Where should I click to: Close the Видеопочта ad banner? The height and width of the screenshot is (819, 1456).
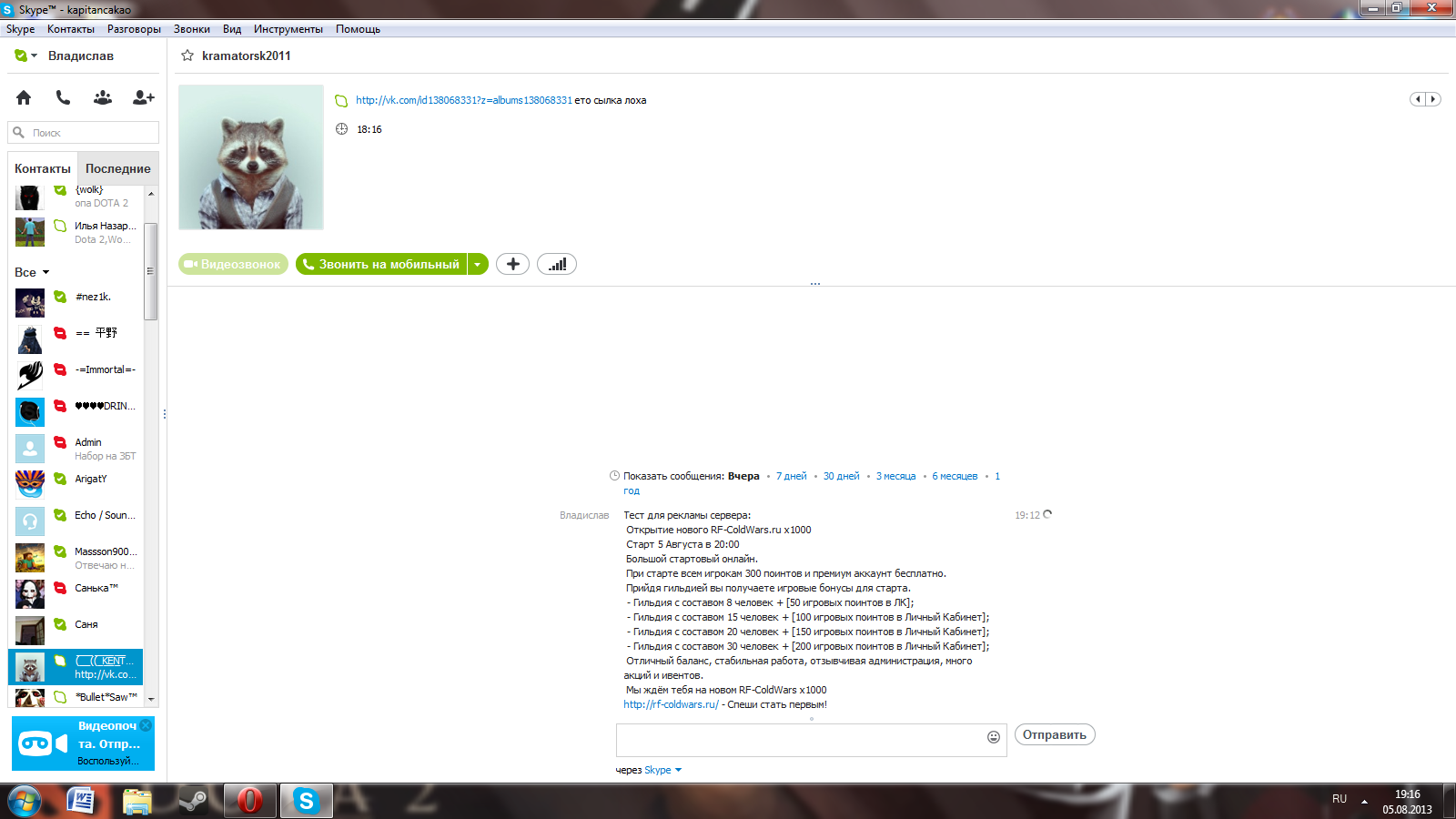pyautogui.click(x=146, y=725)
